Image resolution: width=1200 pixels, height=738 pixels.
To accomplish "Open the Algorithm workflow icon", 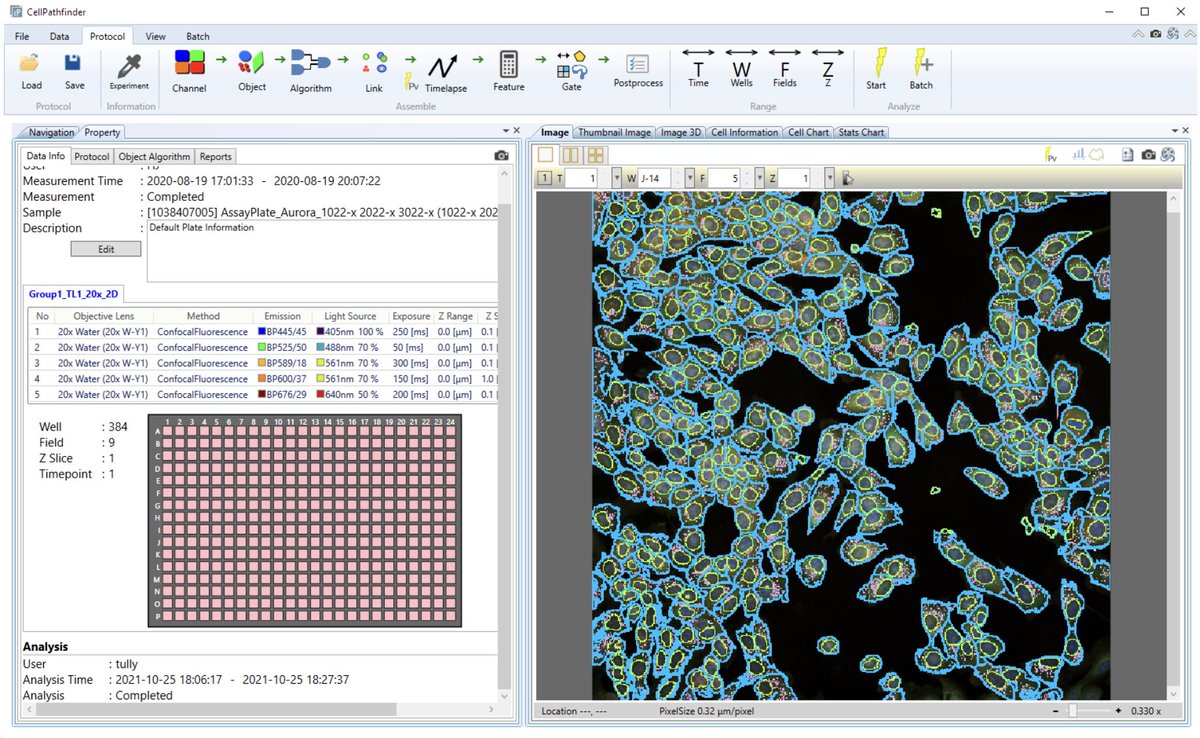I will point(311,71).
